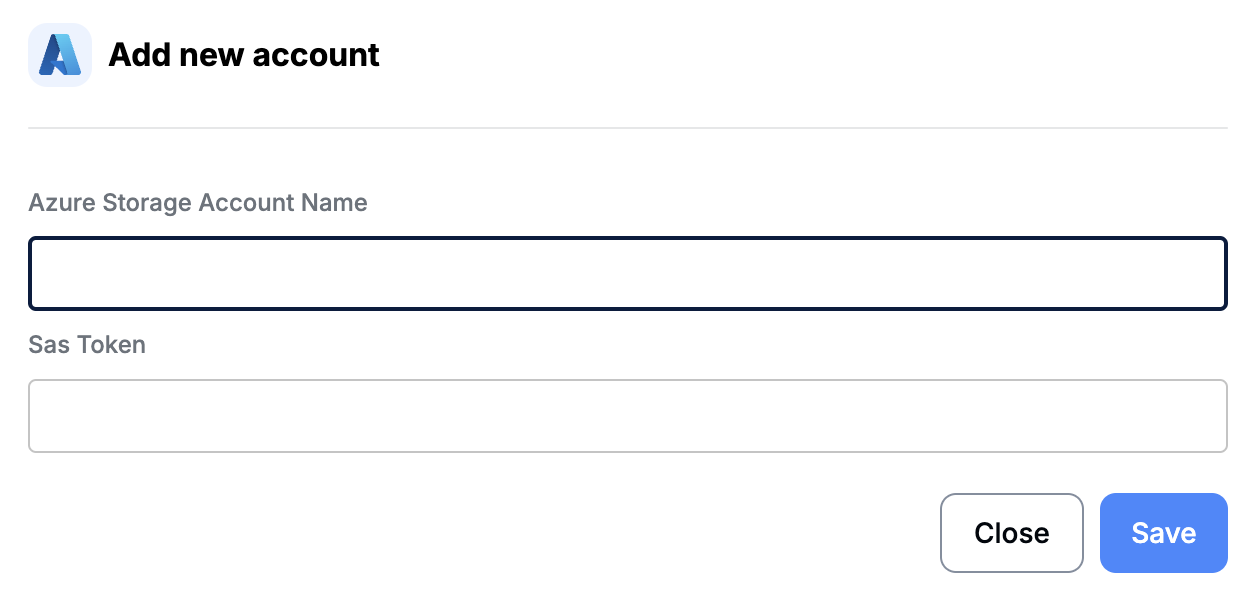This screenshot has width=1252, height=592.
Task: Click the "Azure Storage Account Name" label
Action: click(198, 203)
